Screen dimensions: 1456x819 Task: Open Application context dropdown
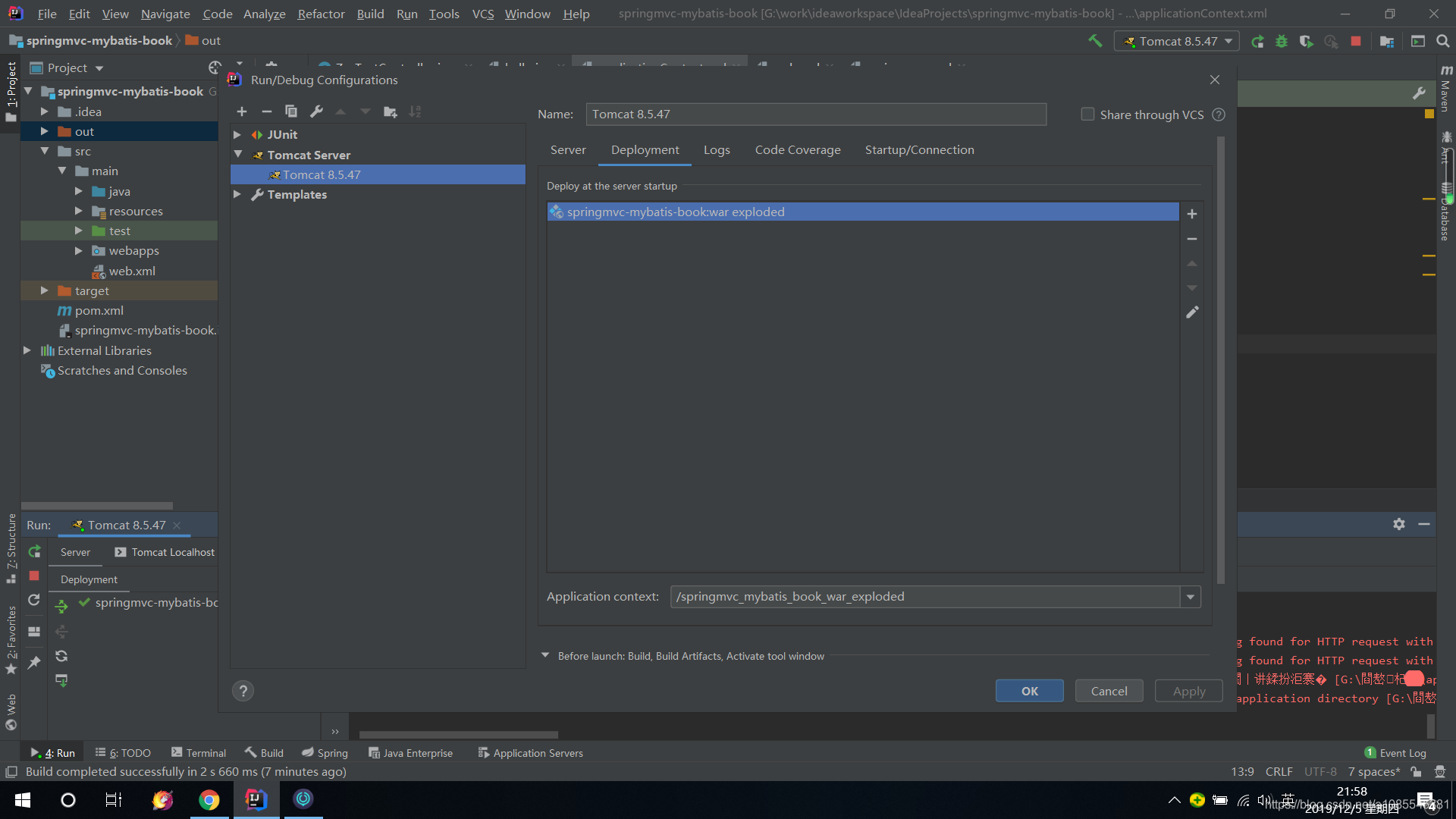(1191, 597)
